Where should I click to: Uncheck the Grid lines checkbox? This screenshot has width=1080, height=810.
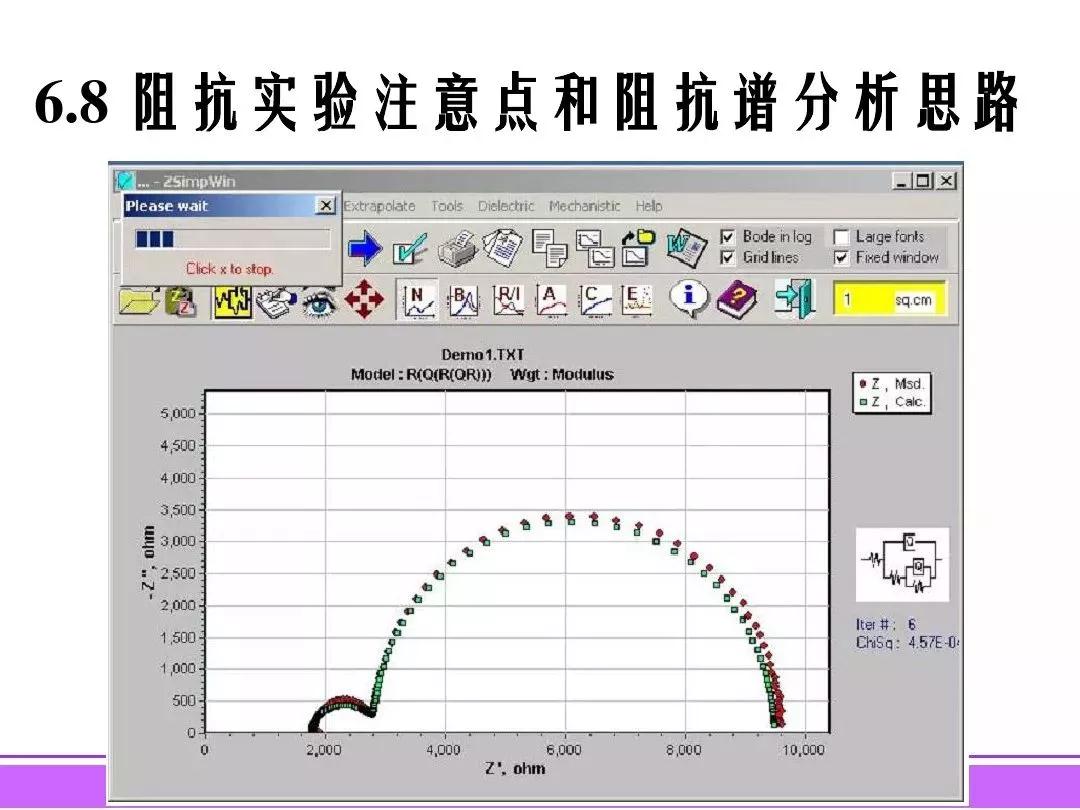pos(728,257)
